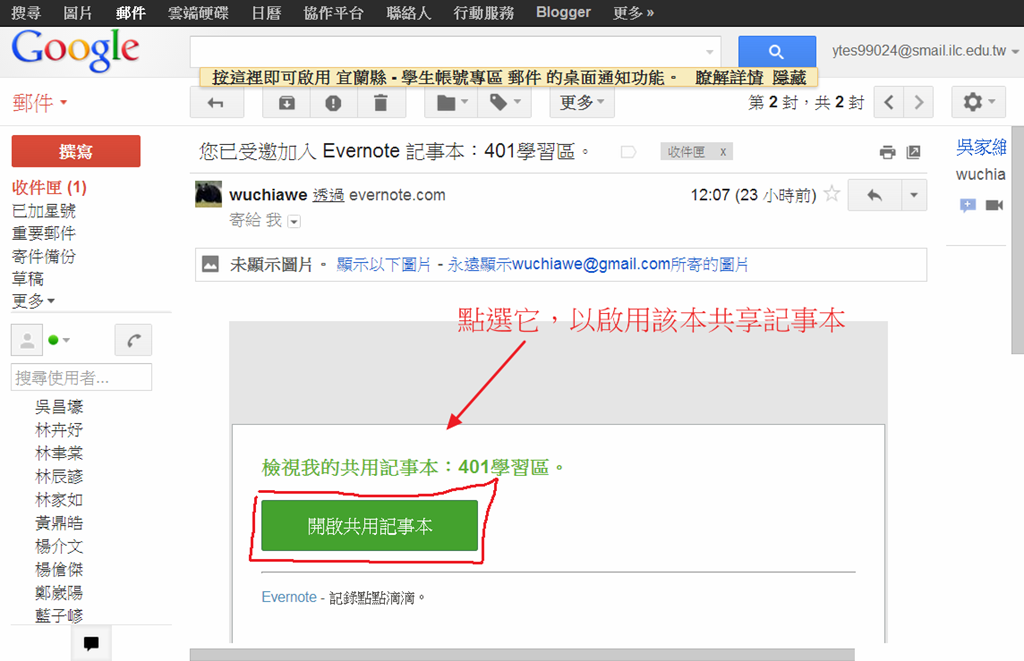The height and width of the screenshot is (661, 1024).
Task: Click the back to inbox arrow button
Action: pyautogui.click(x=215, y=102)
